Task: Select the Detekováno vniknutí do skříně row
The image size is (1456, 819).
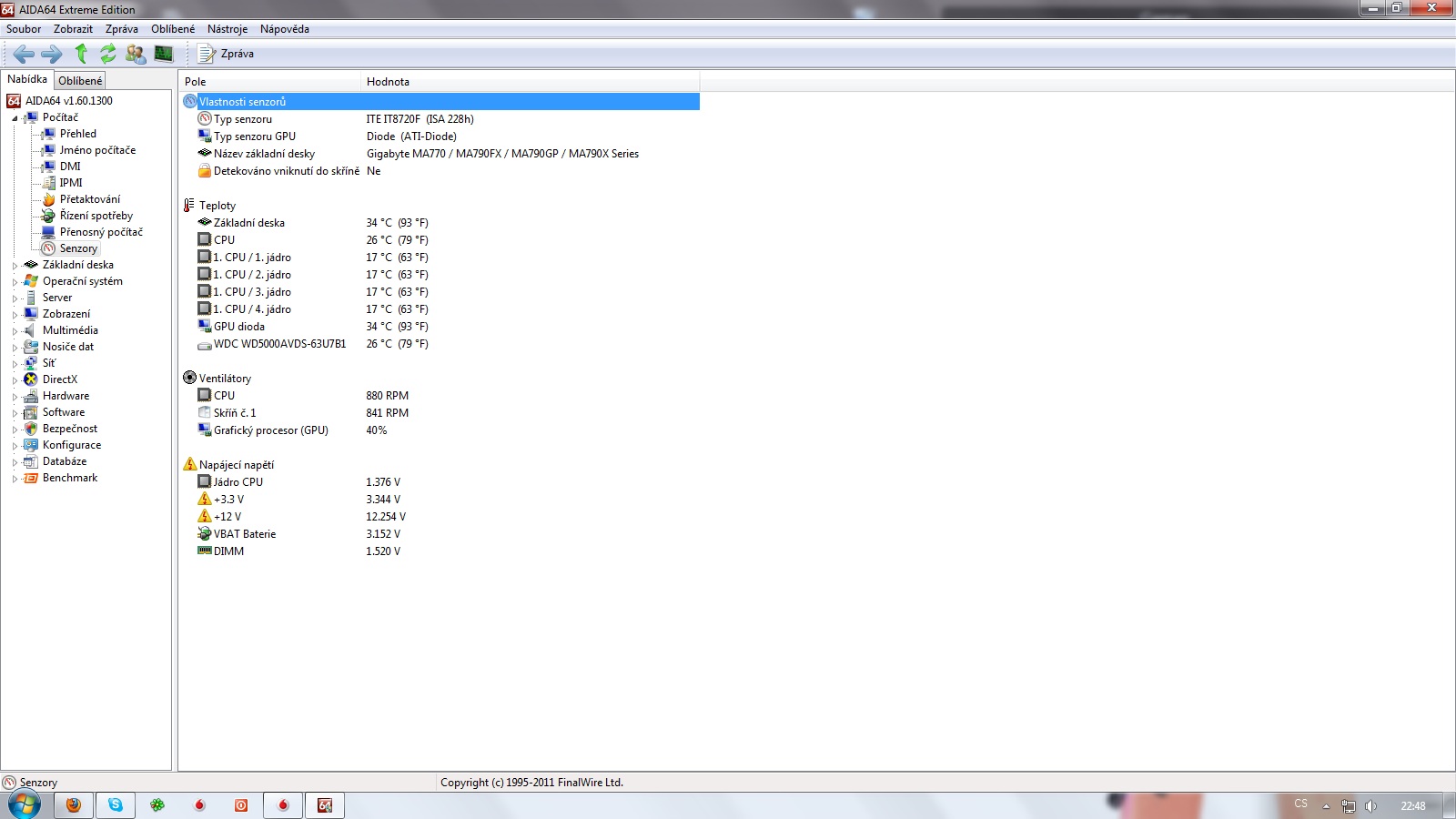Action: [440, 171]
